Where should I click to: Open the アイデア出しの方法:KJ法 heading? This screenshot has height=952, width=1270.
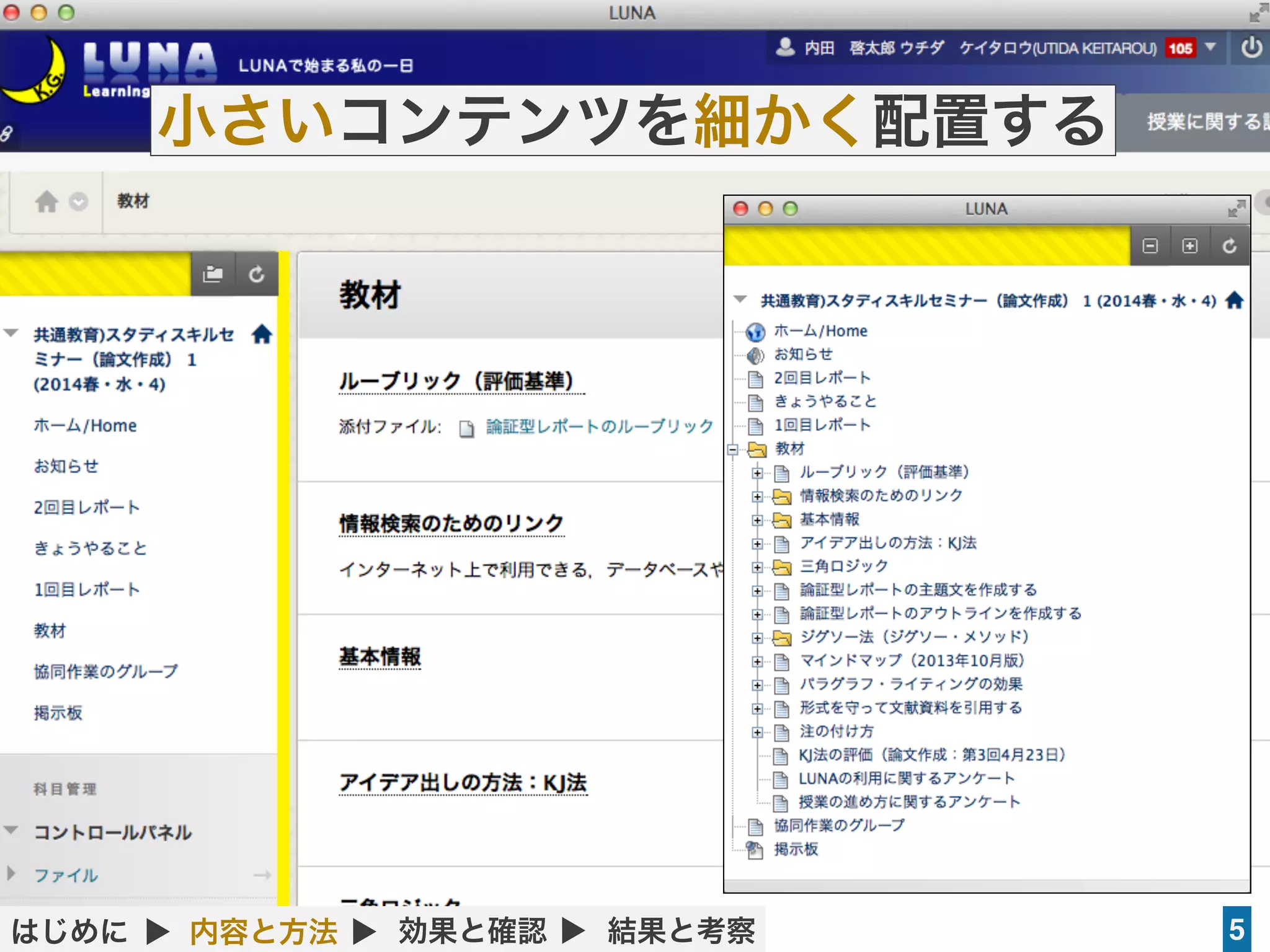pos(463,782)
